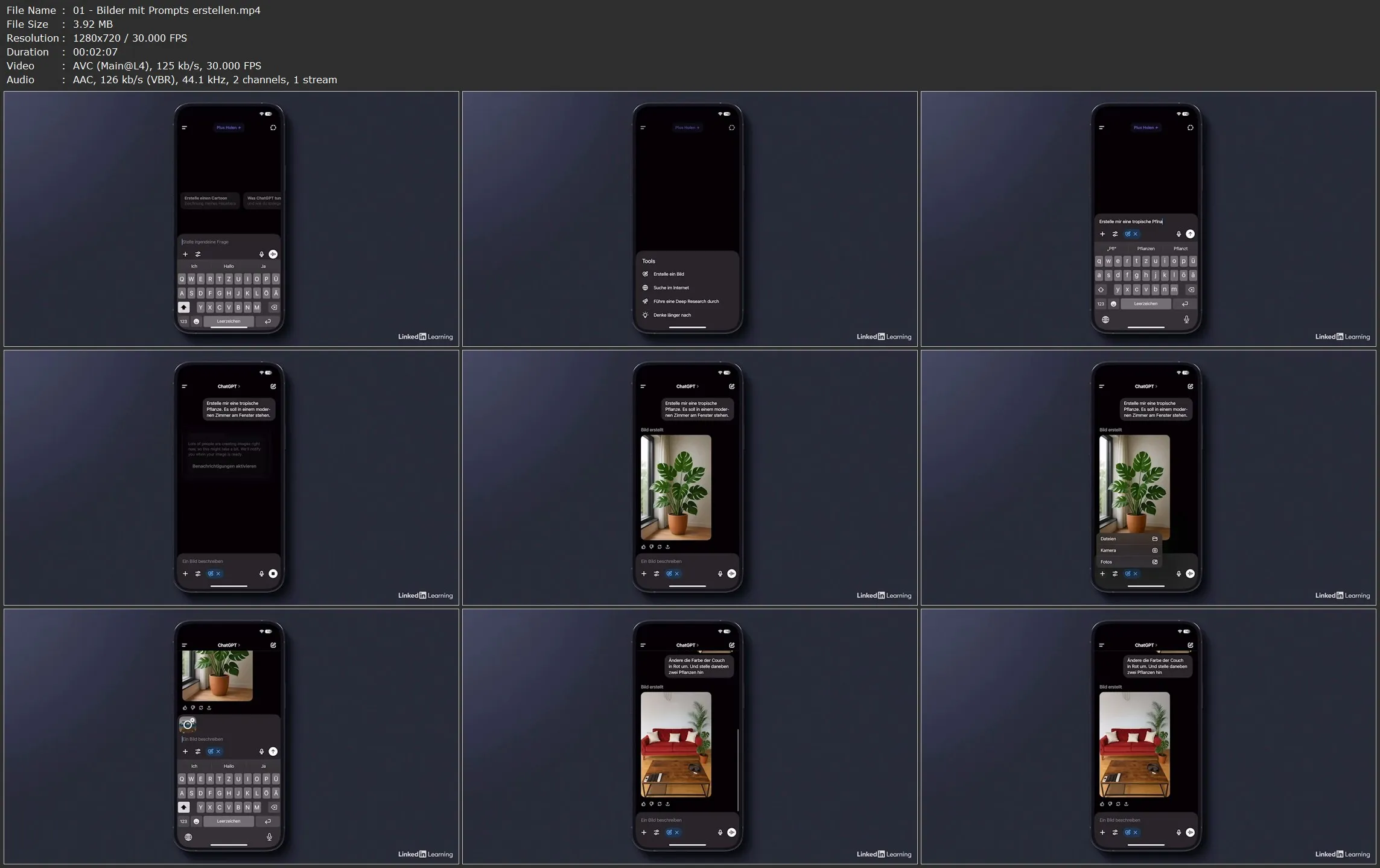Click the duration value "00:02:07"
The width and height of the screenshot is (1380, 868).
click(x=95, y=52)
